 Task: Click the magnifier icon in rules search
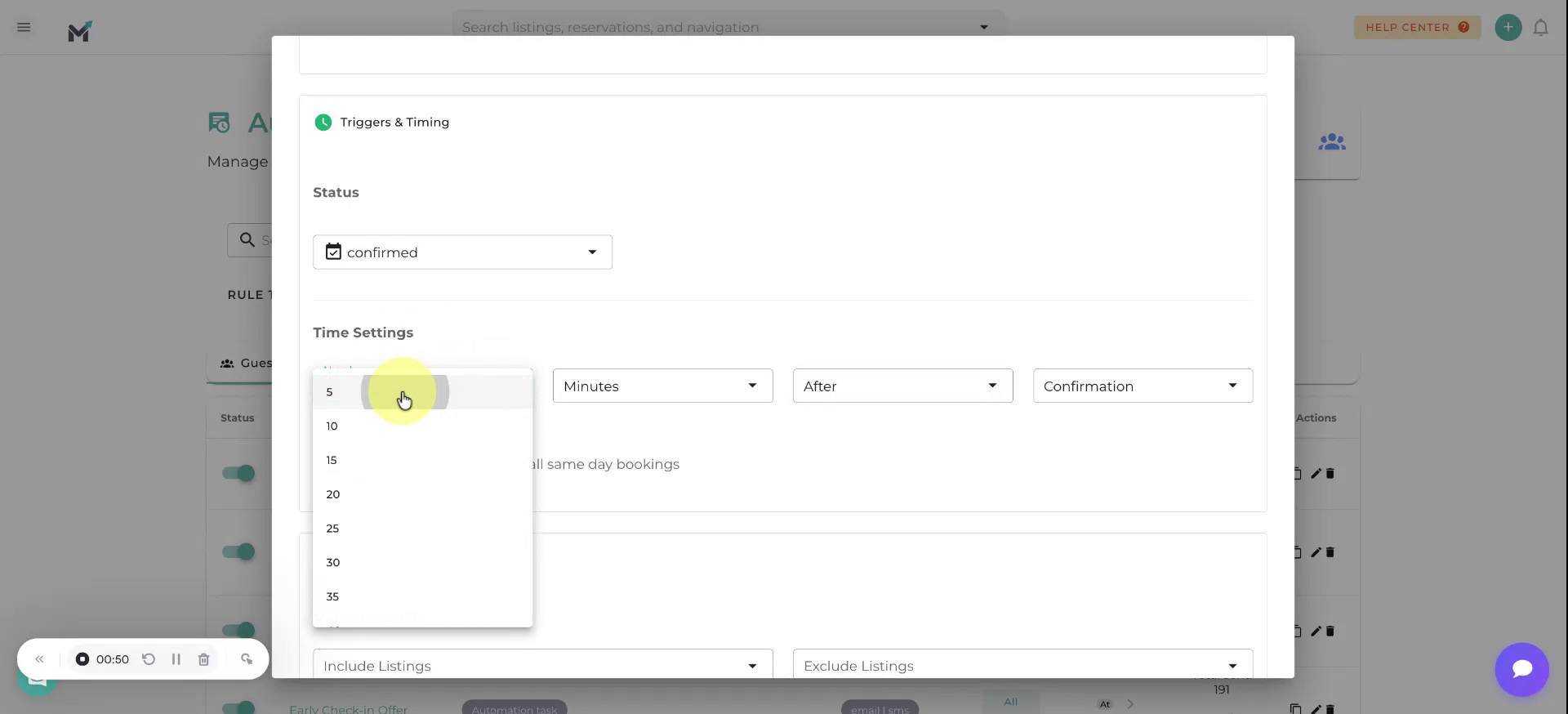click(x=247, y=240)
